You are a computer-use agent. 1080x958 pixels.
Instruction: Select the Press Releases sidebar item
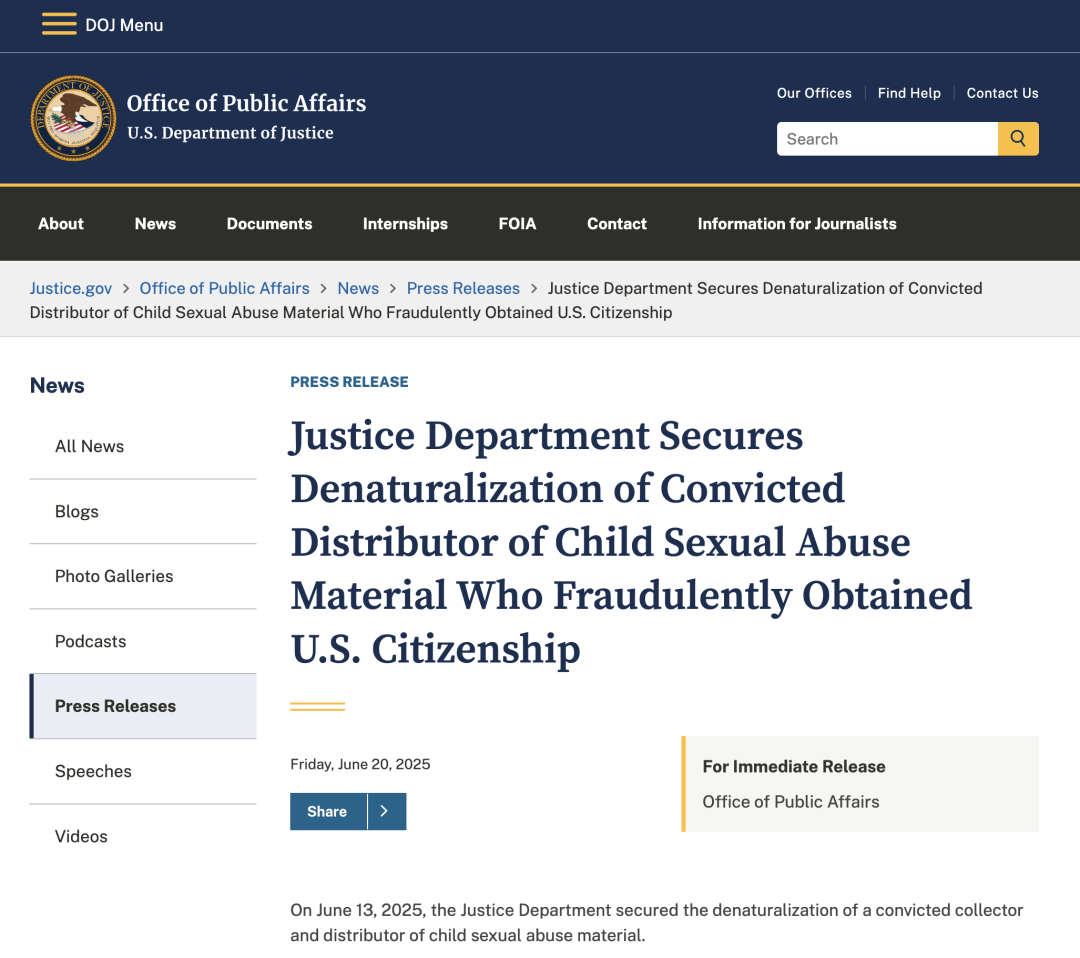coord(116,705)
